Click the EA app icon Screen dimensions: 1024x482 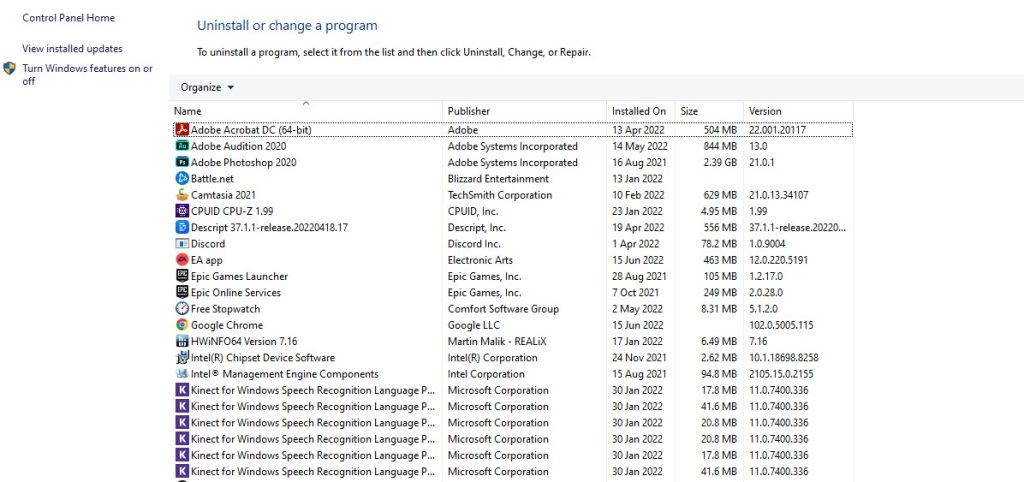pyautogui.click(x=182, y=260)
